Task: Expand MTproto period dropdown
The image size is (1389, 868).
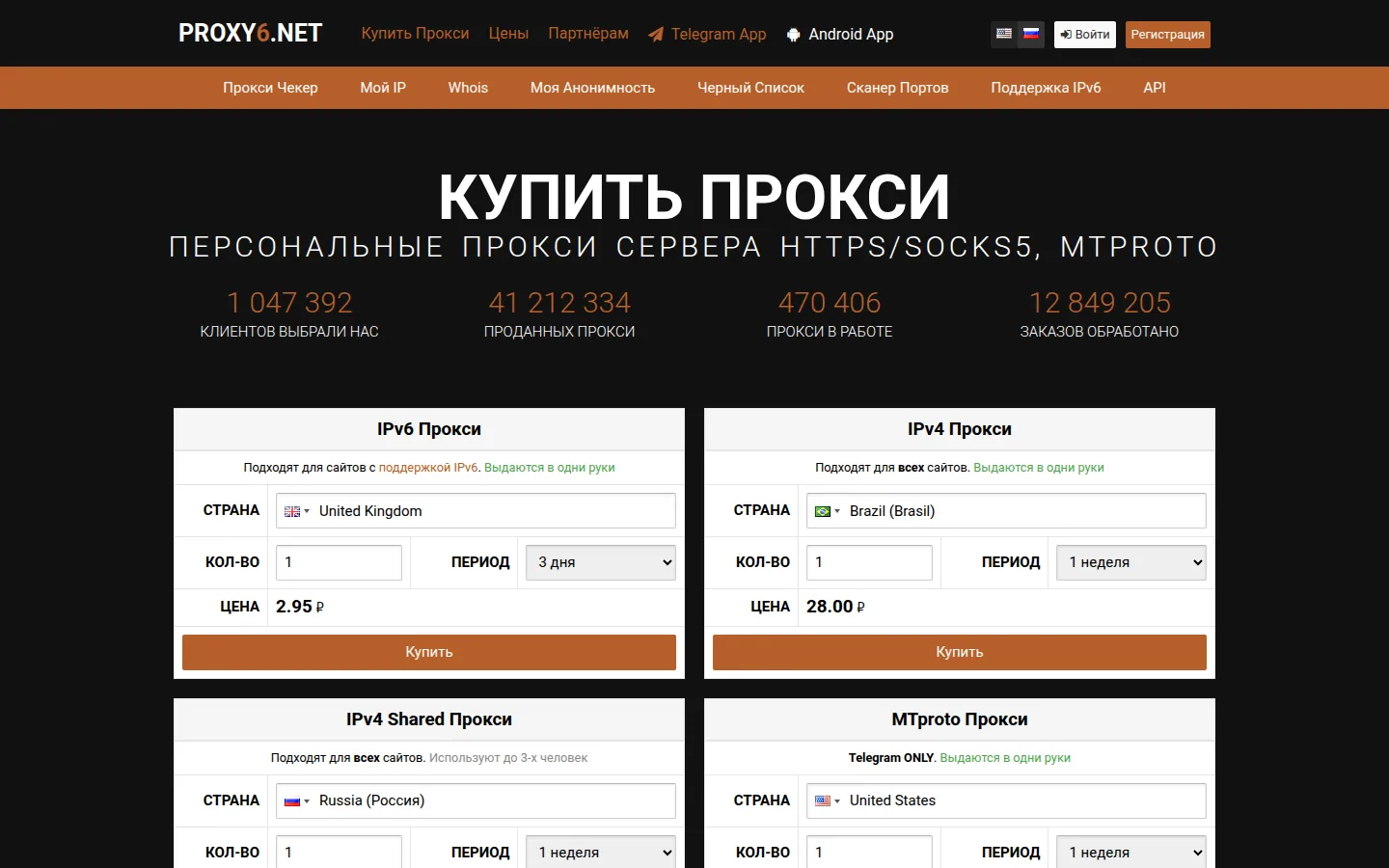Action: pos(1131,852)
